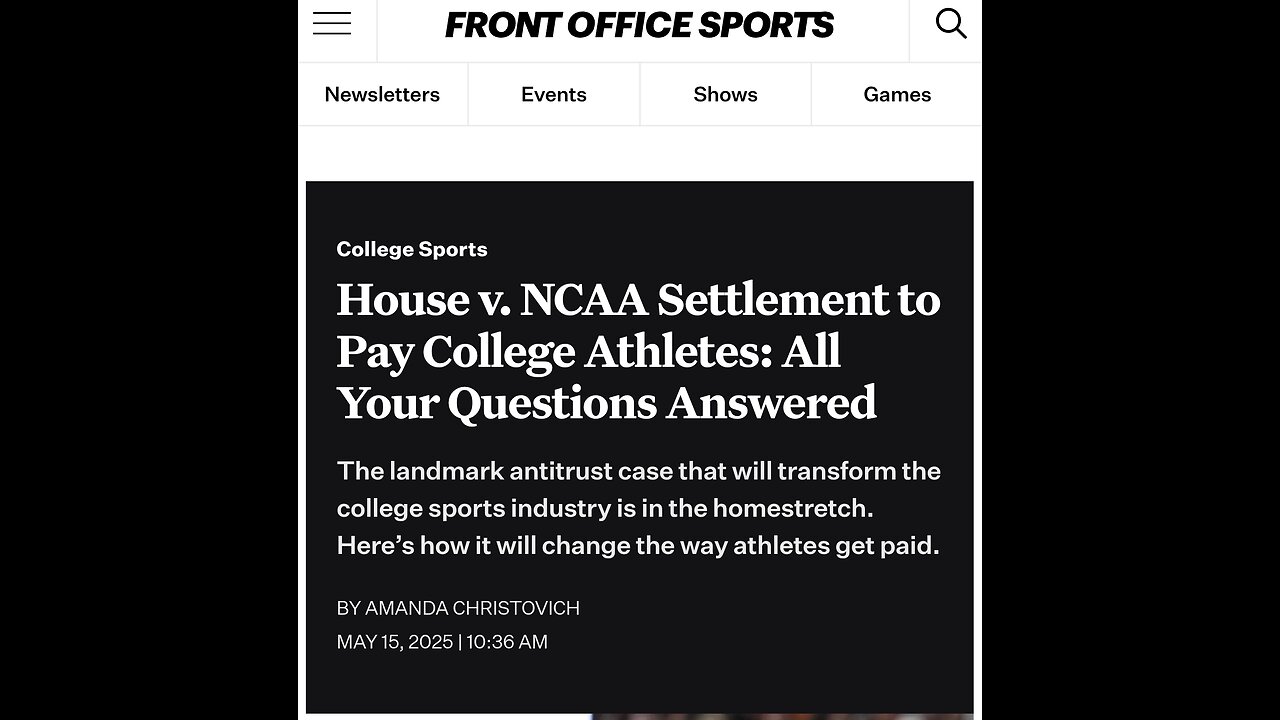
Task: Open the Newsletters tab
Action: pyautogui.click(x=382, y=94)
